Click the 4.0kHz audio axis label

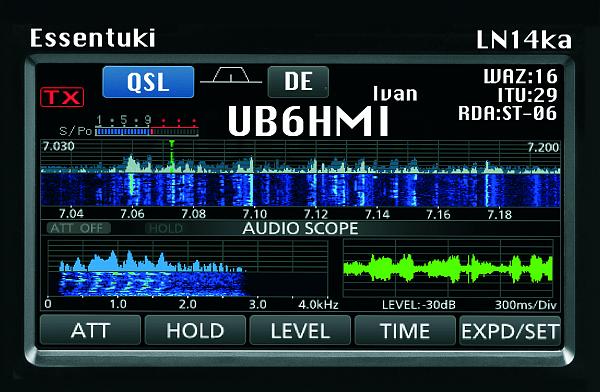point(318,305)
